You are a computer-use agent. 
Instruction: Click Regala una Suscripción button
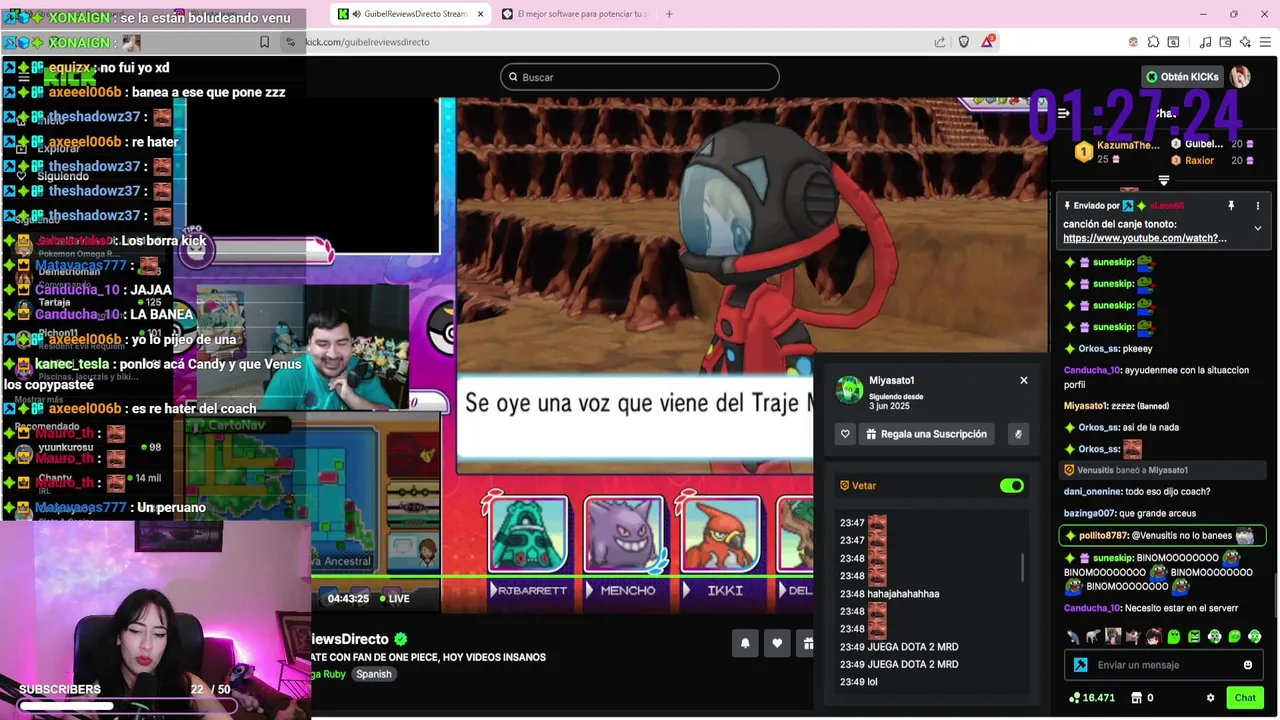927,434
